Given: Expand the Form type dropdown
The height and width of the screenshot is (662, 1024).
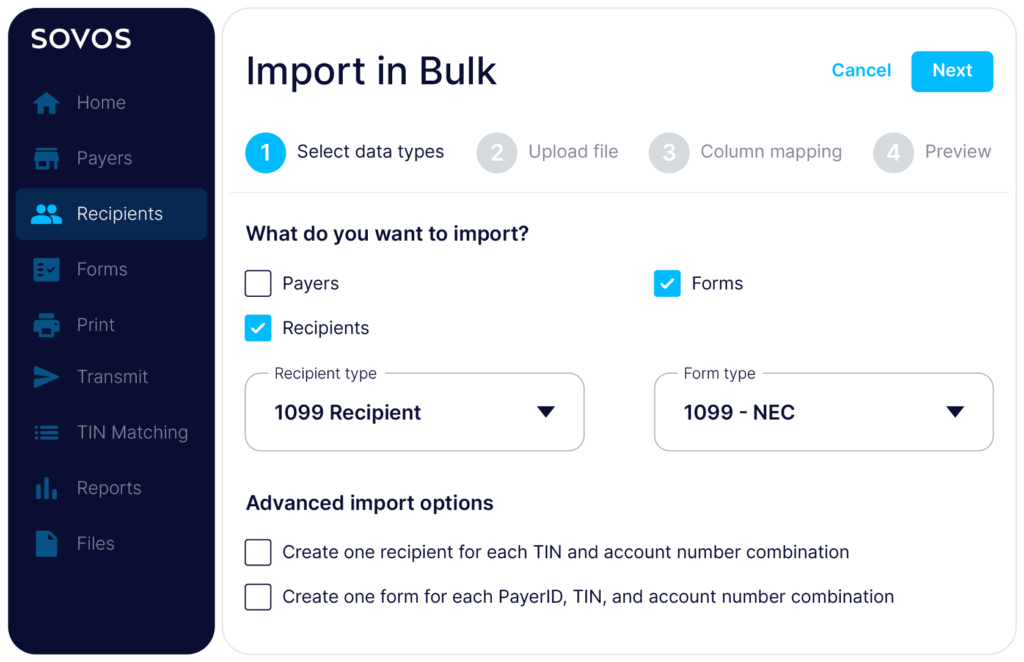Looking at the screenshot, I should click(823, 412).
